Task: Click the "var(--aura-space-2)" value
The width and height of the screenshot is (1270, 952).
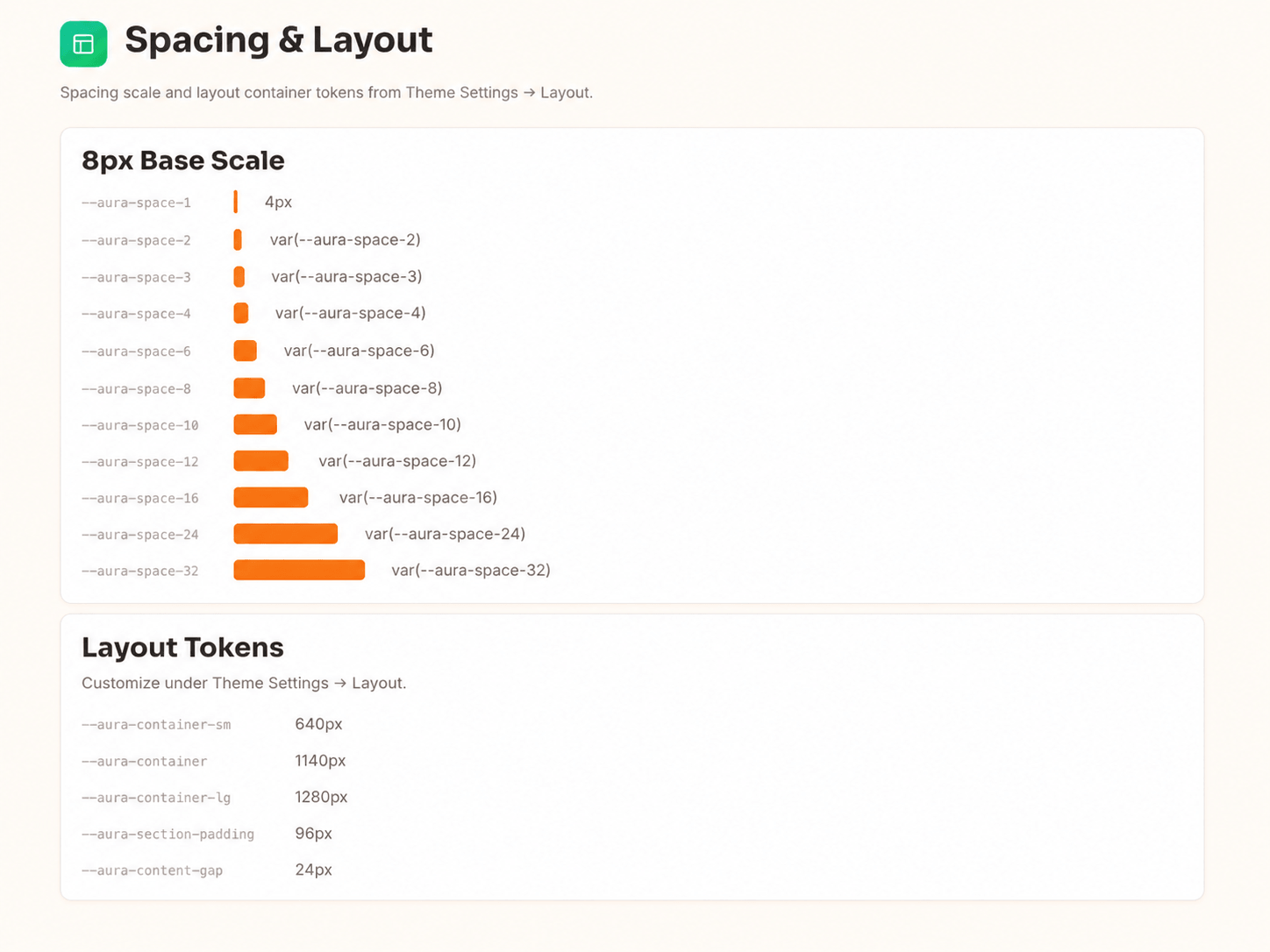Action: pyautogui.click(x=345, y=239)
